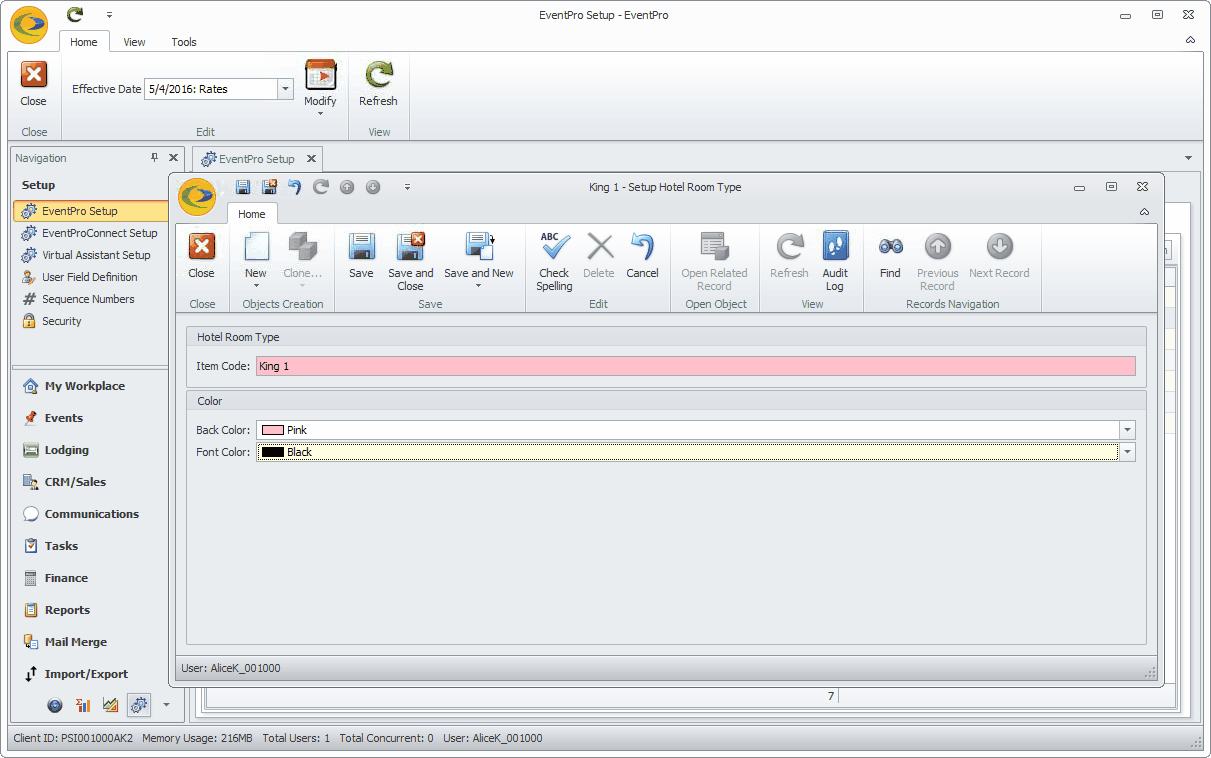
Task: Click quick-access save-and-close icon
Action: click(269, 187)
